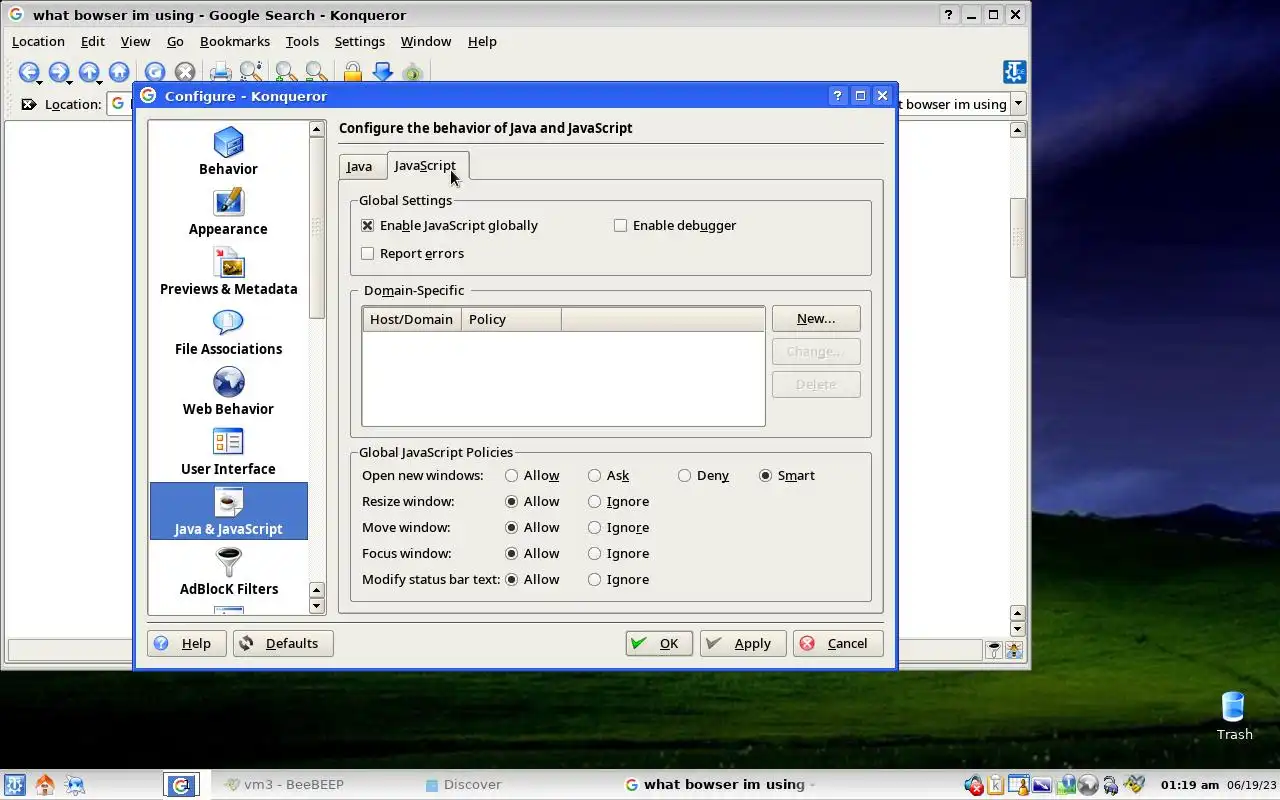Screen dimensions: 1280x800
Task: Click the dialog's What's This question icon
Action: [x=838, y=96]
